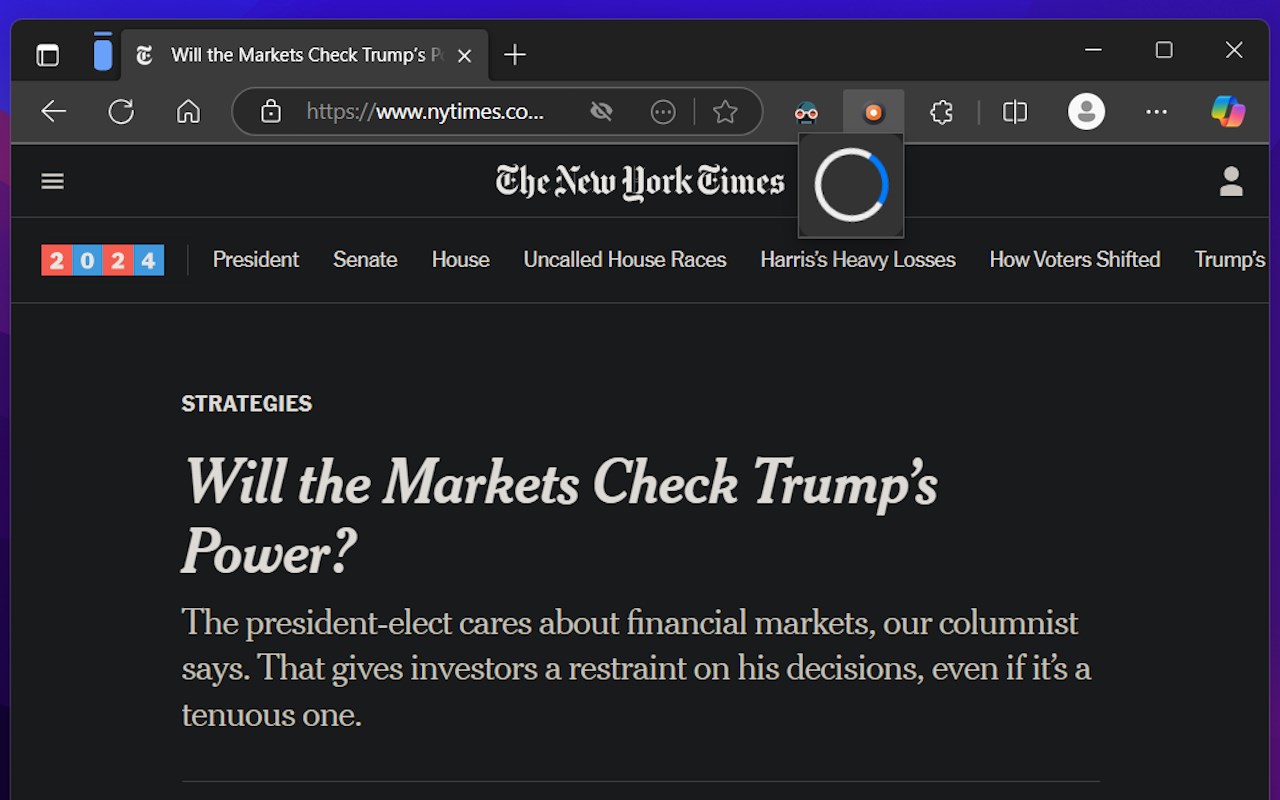Launch the Copilot sidebar
The height and width of the screenshot is (800, 1280).
(x=1228, y=112)
